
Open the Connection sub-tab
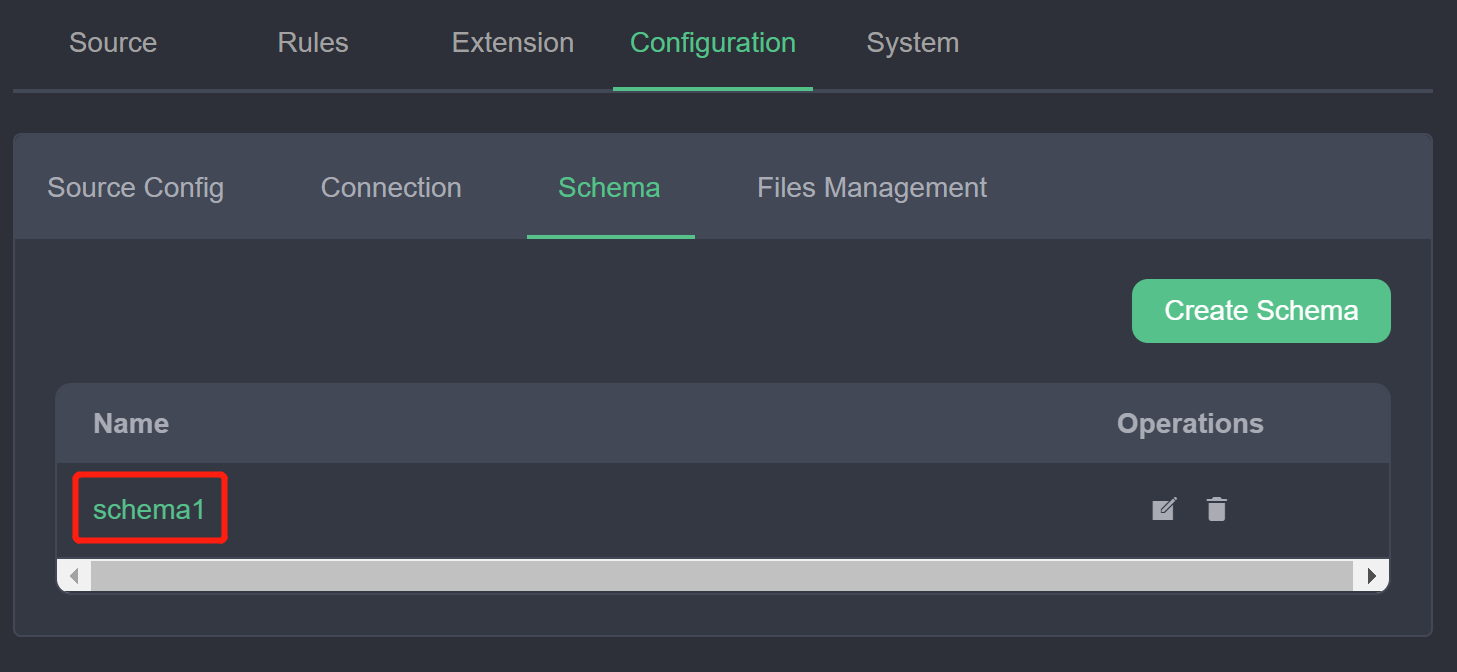[x=391, y=188]
